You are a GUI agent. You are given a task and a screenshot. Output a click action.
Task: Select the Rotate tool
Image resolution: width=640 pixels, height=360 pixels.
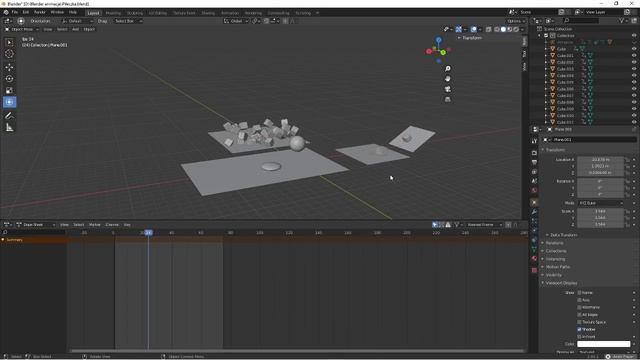[9, 79]
